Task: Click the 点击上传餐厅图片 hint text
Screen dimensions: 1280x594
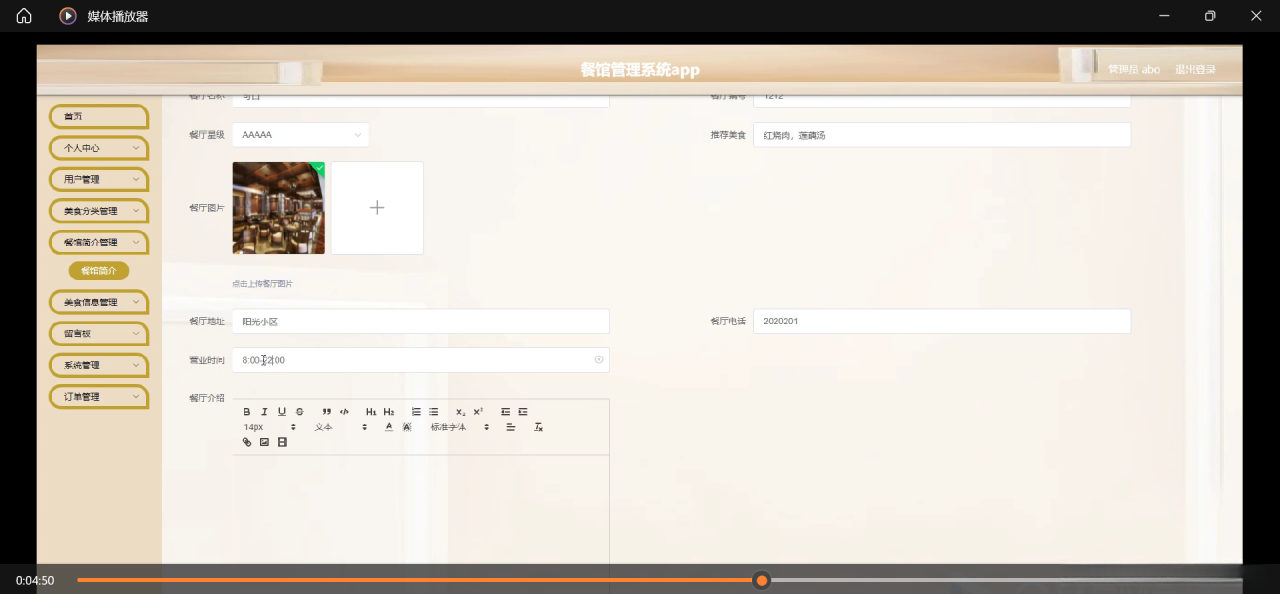Action: 263,284
